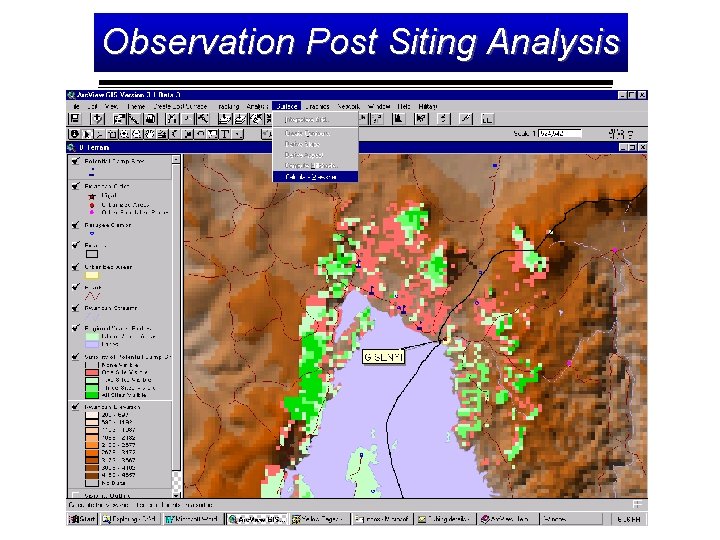Toggle the Rwandan Elevation theme checkbox
Image resolution: width=720 pixels, height=540 pixels.
(75, 407)
